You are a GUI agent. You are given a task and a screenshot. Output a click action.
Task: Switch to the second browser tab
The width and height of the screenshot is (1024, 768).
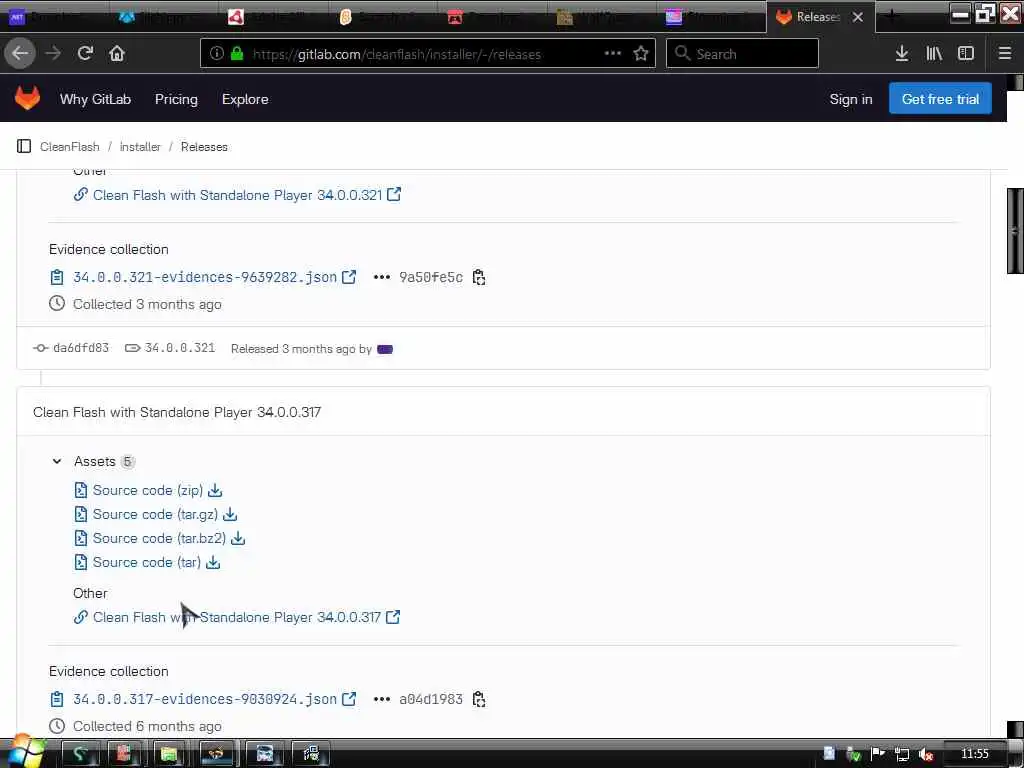[163, 17]
